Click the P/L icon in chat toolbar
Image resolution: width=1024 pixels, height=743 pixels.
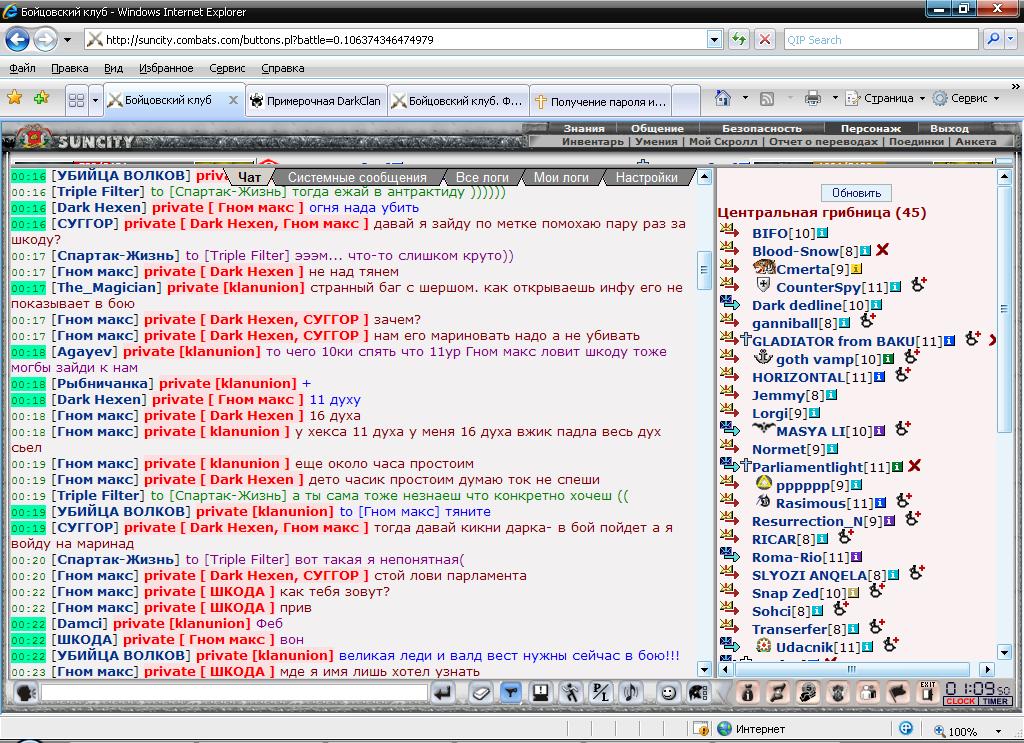point(601,693)
